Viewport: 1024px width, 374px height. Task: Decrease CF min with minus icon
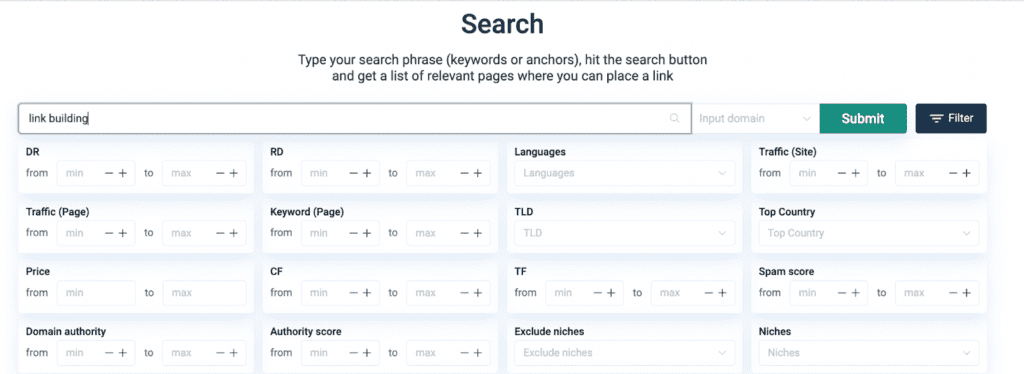point(353,293)
